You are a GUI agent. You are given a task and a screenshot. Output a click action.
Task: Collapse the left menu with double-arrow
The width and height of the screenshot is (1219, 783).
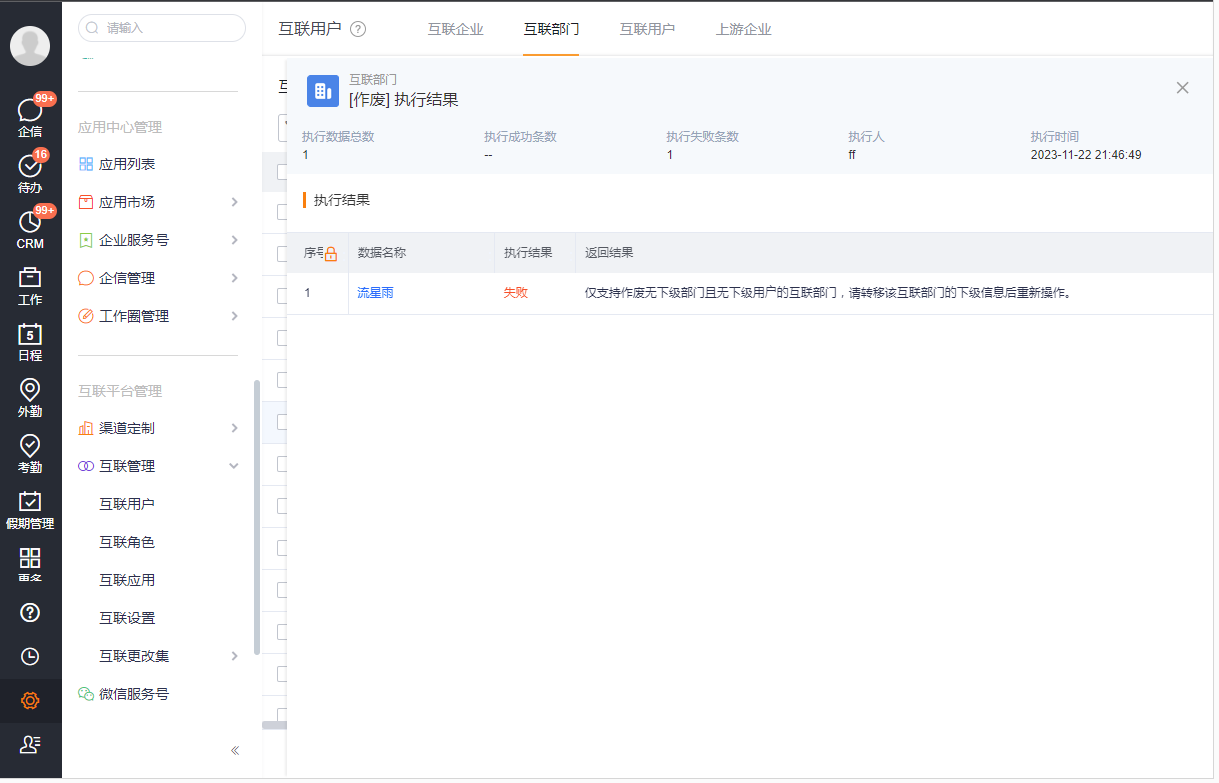235,750
